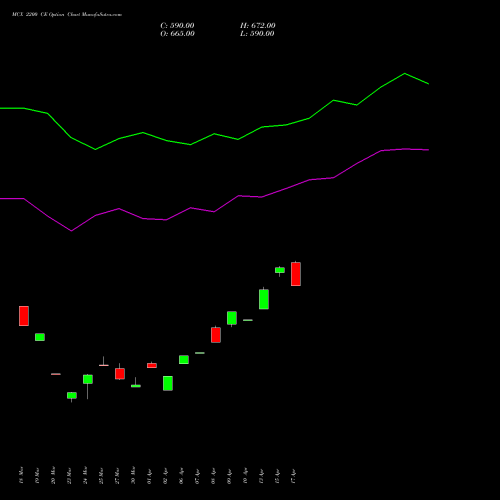Click the green upper indicator line
Image resolution: width=500 pixels, height=500 pixels.
[214, 134]
